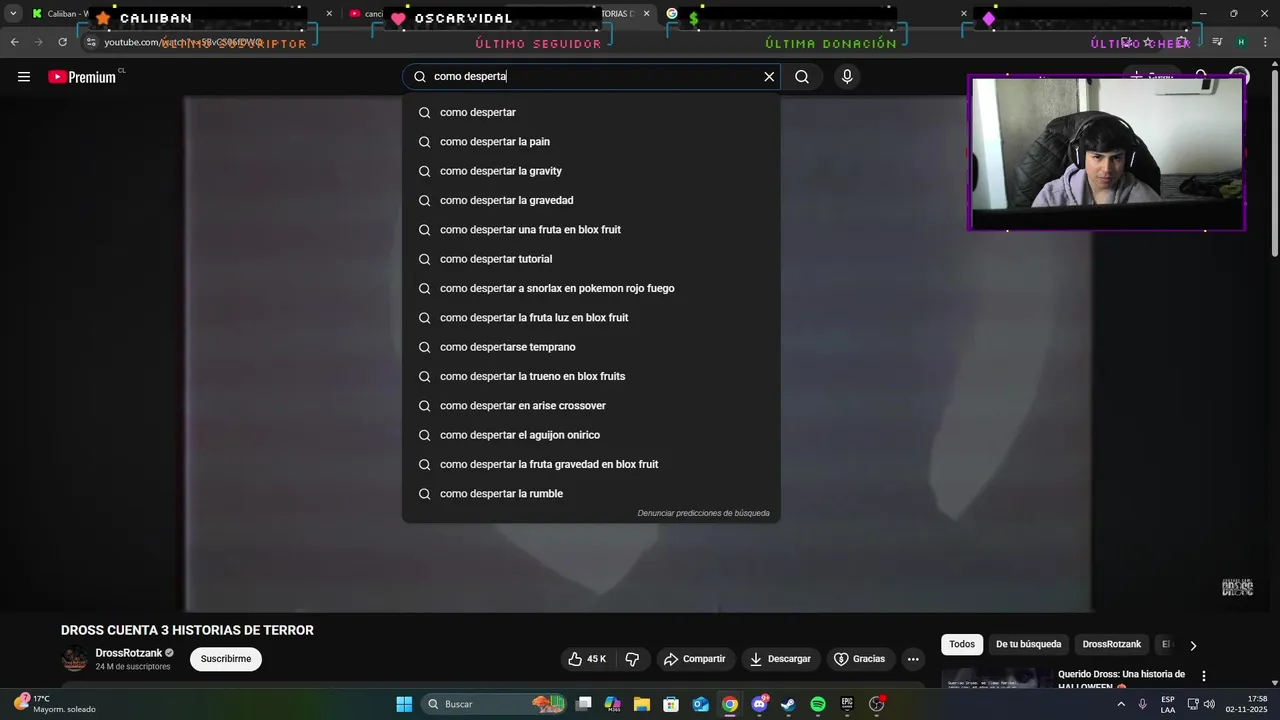The height and width of the screenshot is (720, 1280).
Task: Launch Microsoft 365 Copilot from taskbar
Action: click(613, 704)
